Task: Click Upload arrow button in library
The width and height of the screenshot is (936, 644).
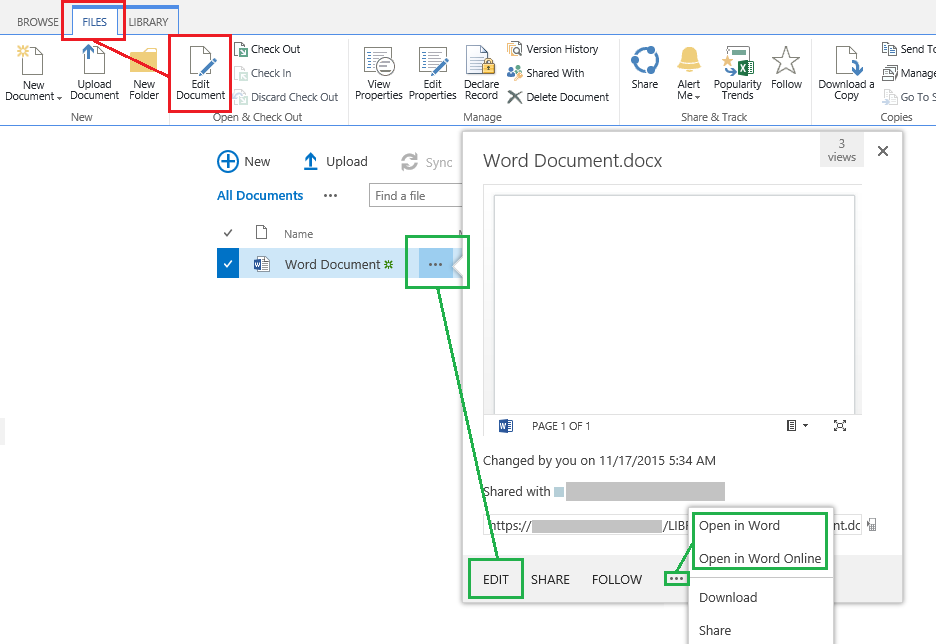Action: click(x=335, y=162)
